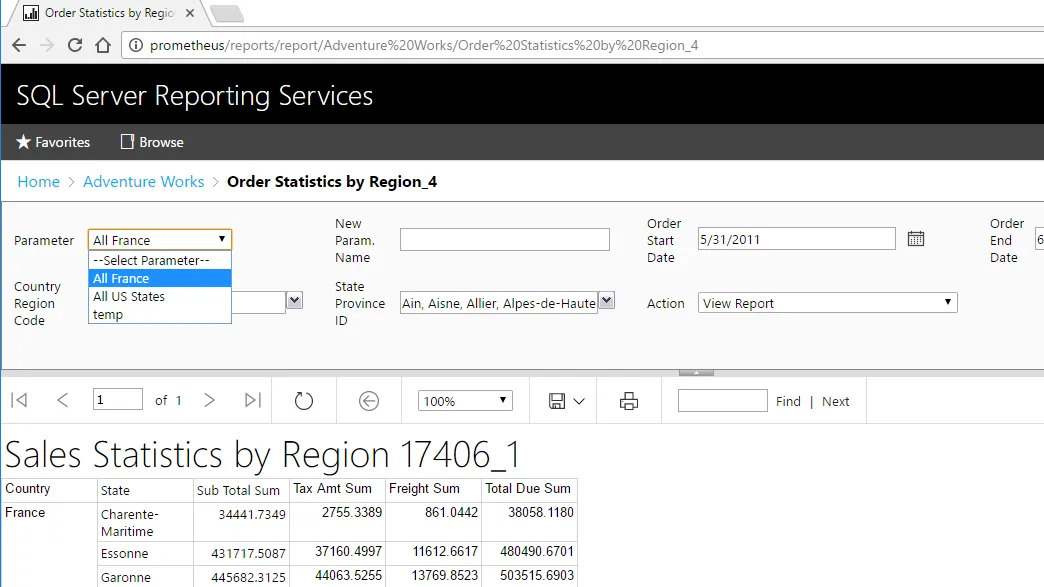Select 'All US States' from parameter list
Screen dimensions: 1044x587
129,297
